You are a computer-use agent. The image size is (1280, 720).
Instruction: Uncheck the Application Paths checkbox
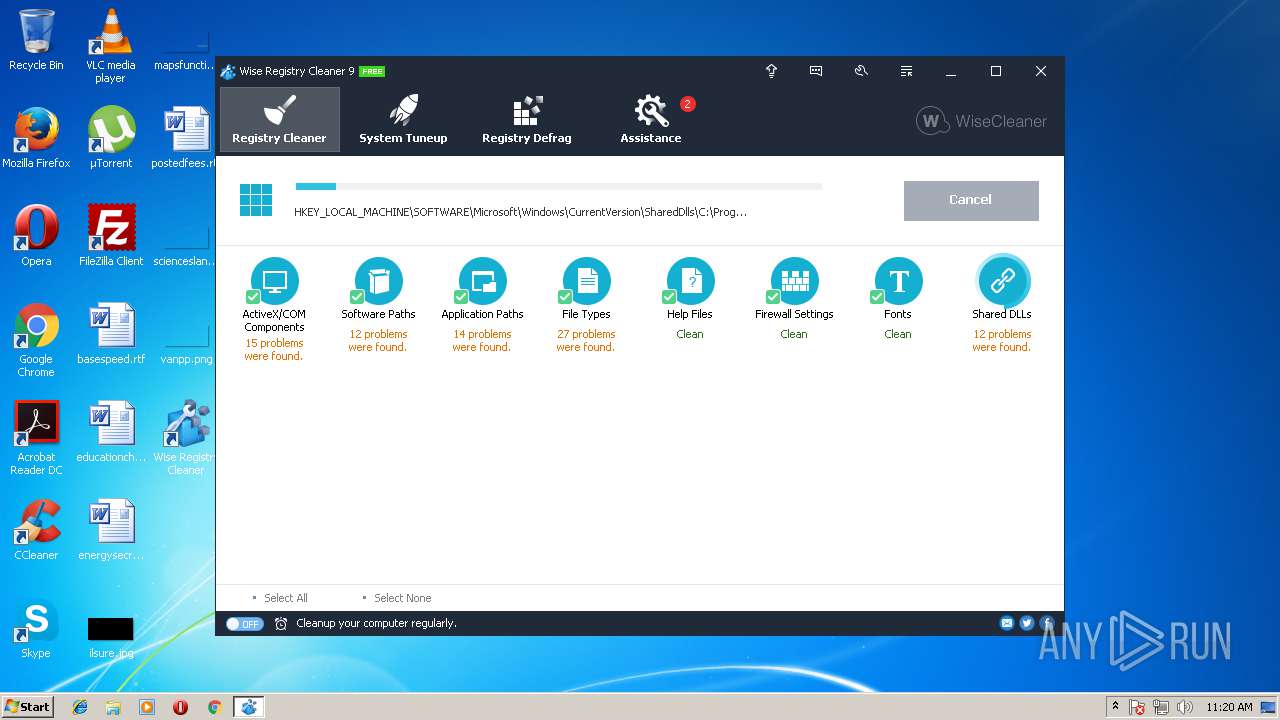[461, 297]
